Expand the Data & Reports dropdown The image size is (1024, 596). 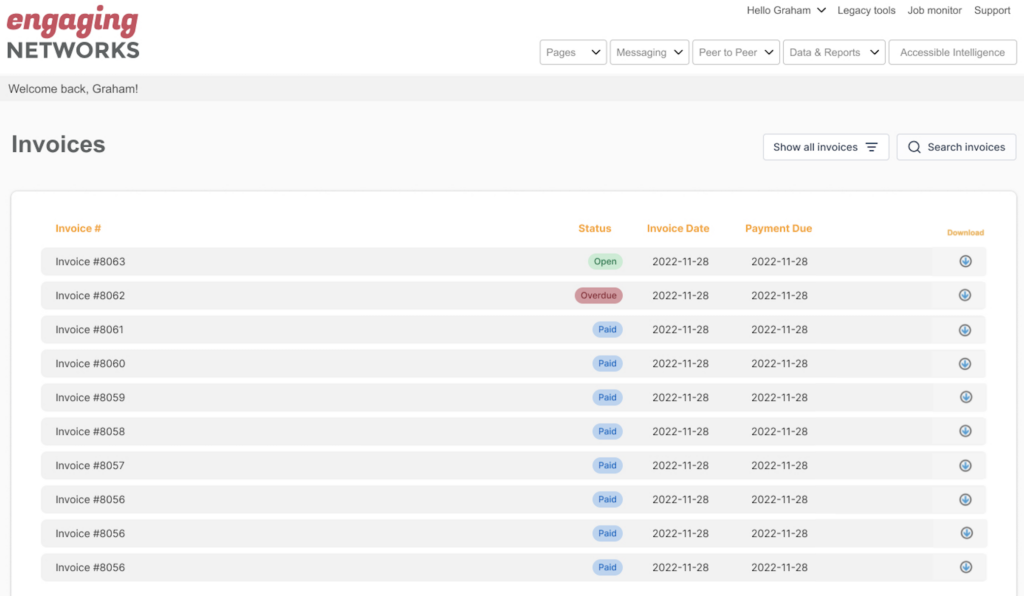pos(834,53)
